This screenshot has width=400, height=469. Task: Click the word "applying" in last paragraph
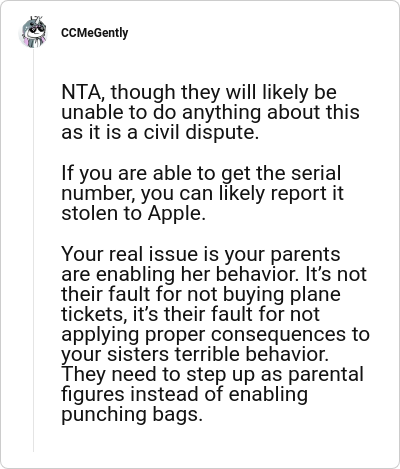pyautogui.click(x=100, y=335)
